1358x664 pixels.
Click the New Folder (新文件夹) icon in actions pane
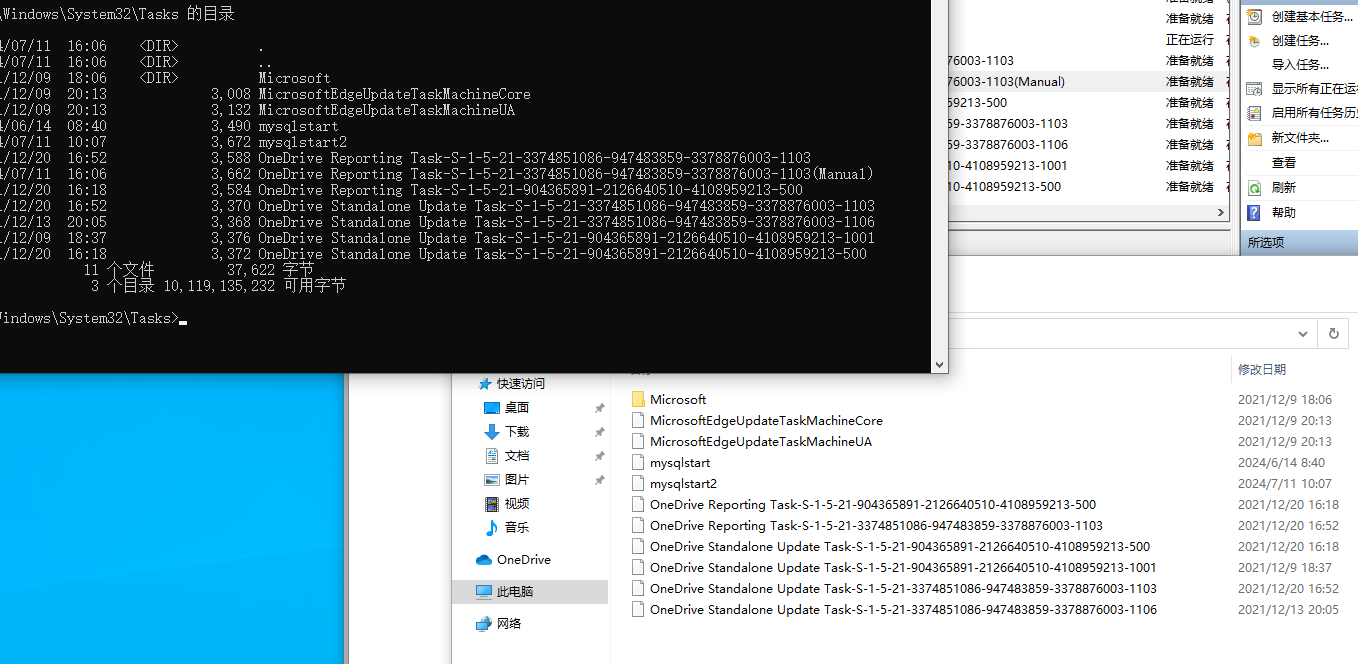(1254, 140)
